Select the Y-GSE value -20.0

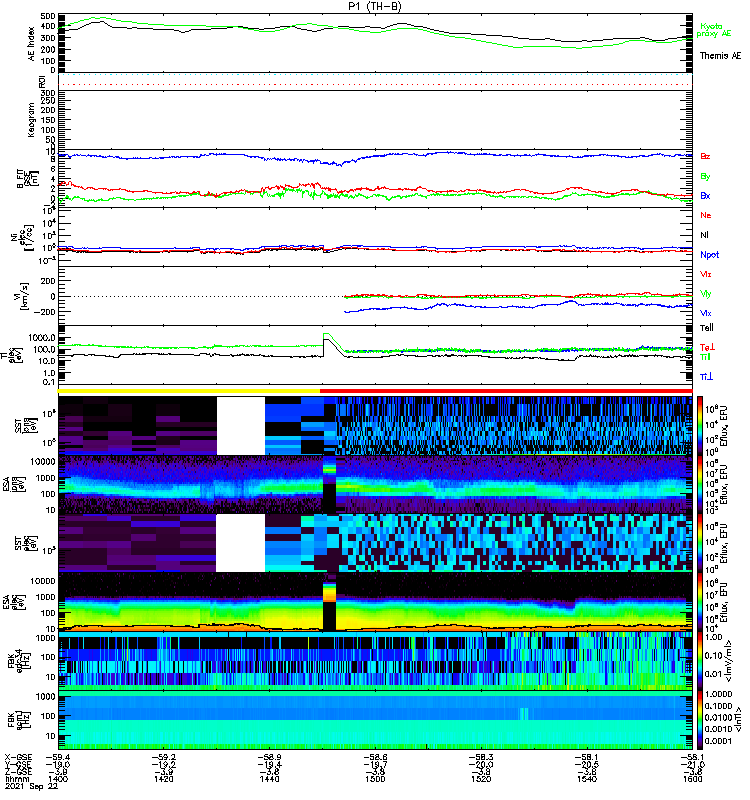[x=481, y=764]
